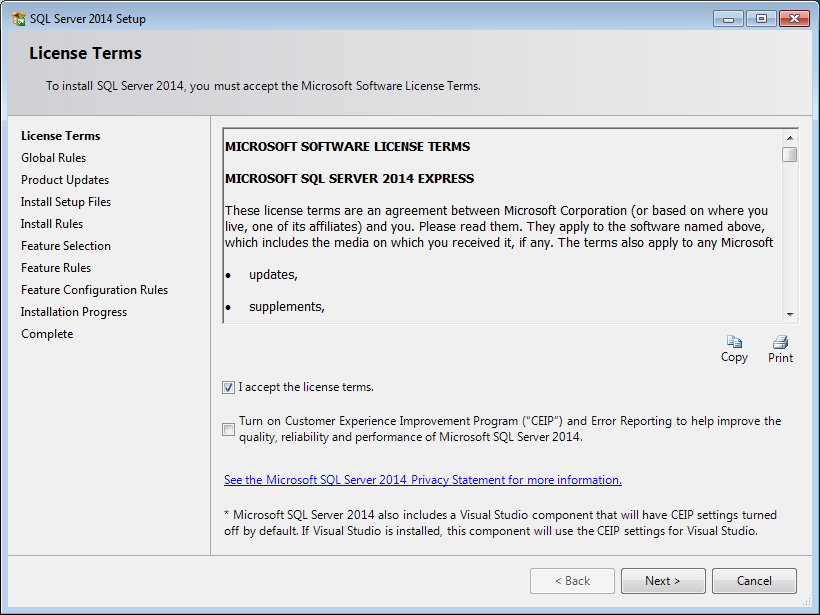
Task: Select the Feature Configuration Rules step
Action: (94, 290)
